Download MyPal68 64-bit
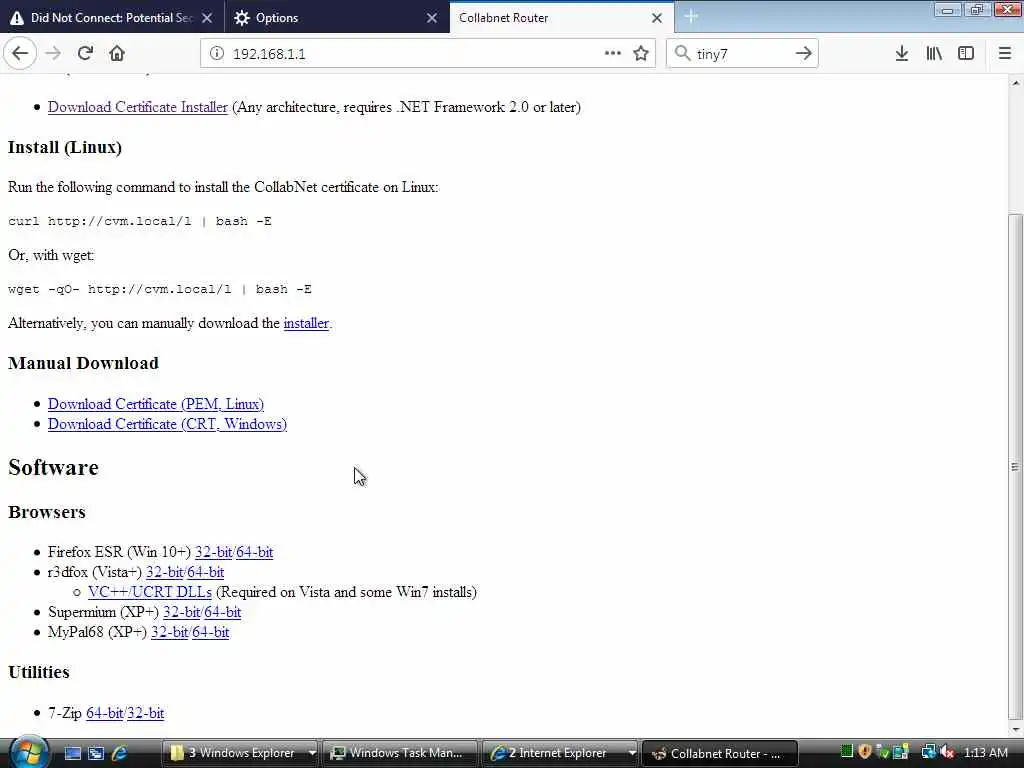 (211, 633)
